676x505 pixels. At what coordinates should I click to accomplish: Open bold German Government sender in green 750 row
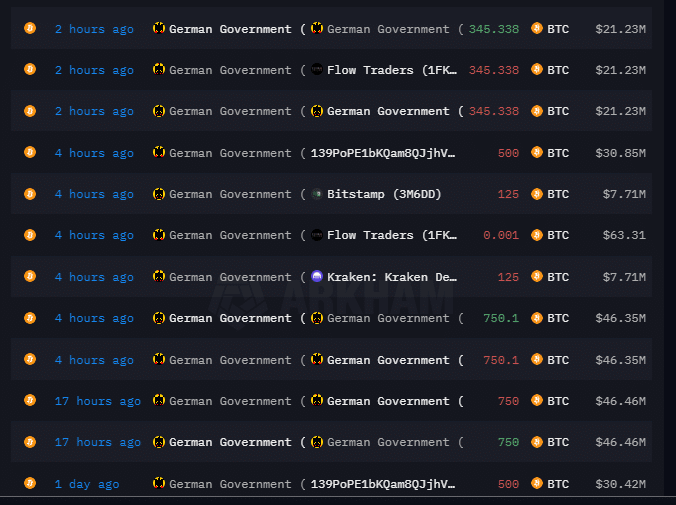click(x=237, y=442)
